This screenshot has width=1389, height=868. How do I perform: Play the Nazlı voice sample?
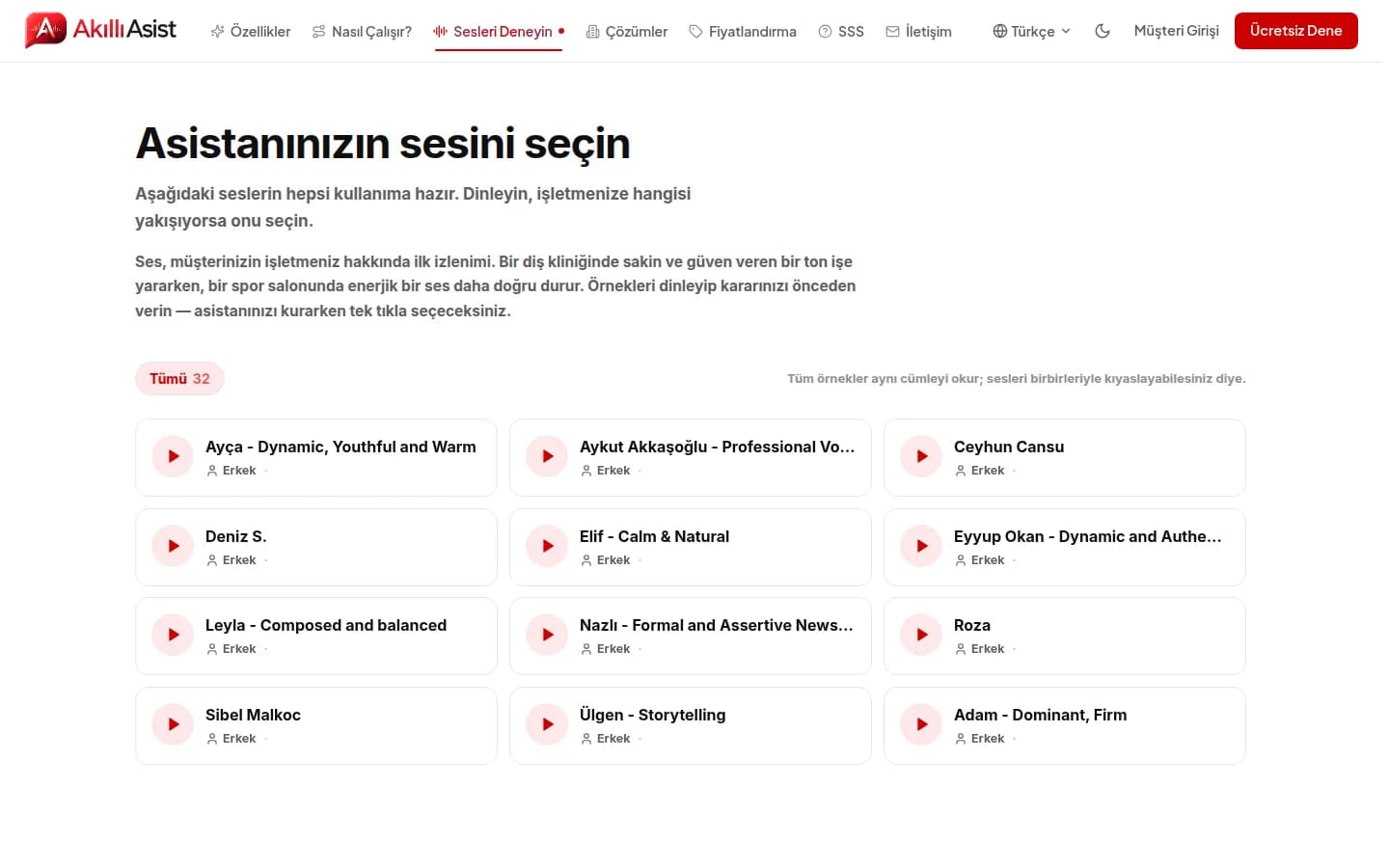click(x=548, y=635)
